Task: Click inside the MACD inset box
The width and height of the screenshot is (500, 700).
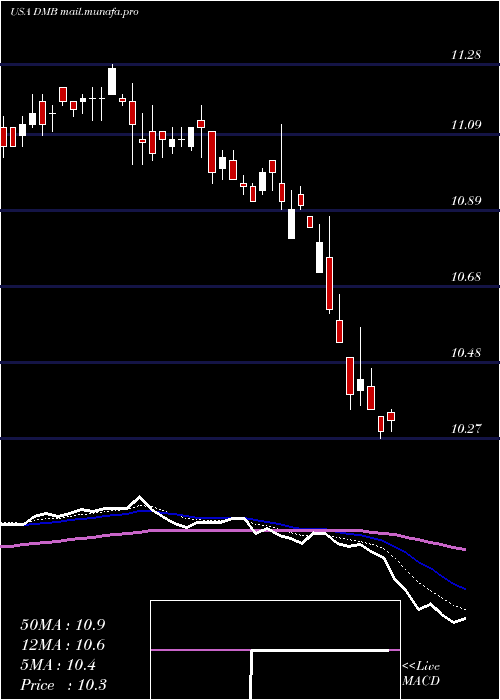Action: click(x=275, y=650)
